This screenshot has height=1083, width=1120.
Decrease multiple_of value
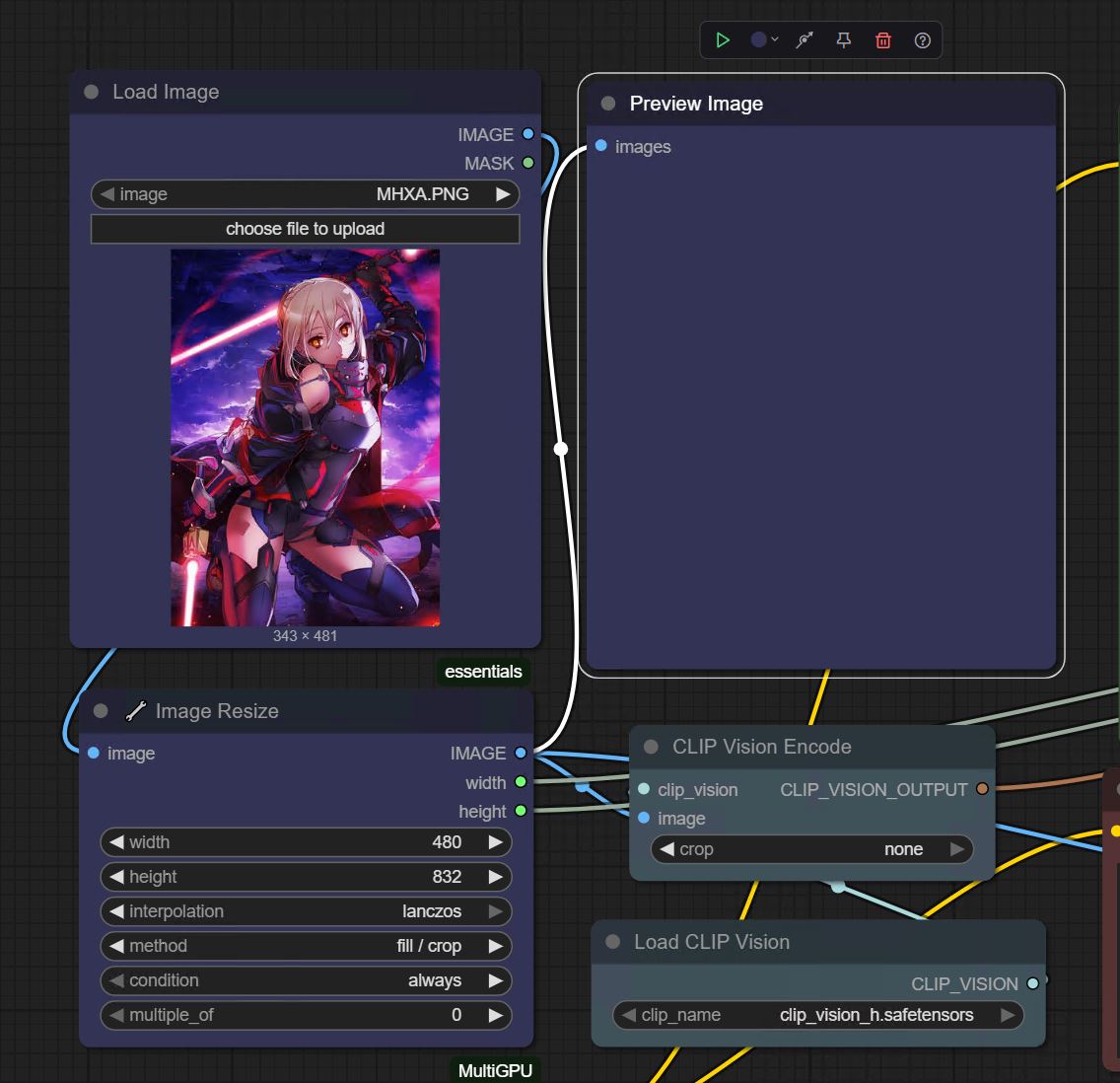(x=116, y=1015)
